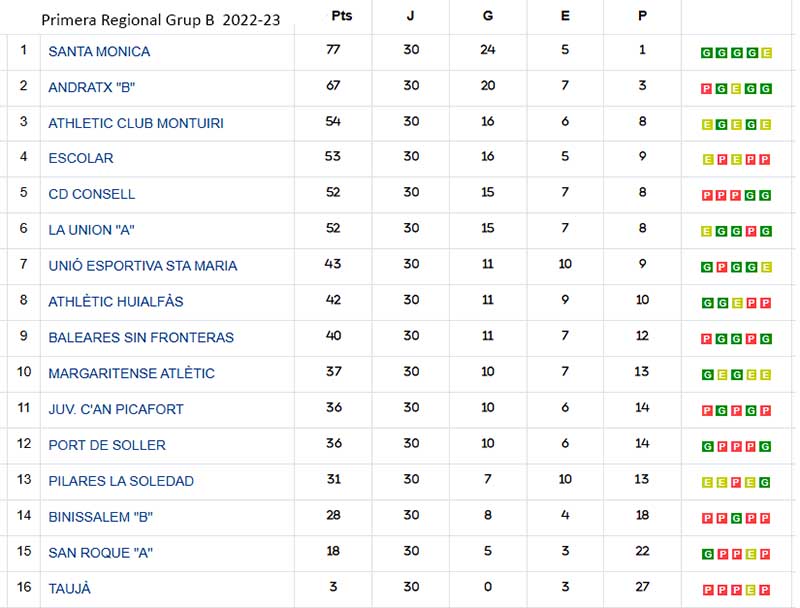Viewport: 800px width, 608px height.
Task: Click the lone green G badge in BINISSALEM "B" form
Action: [736, 519]
